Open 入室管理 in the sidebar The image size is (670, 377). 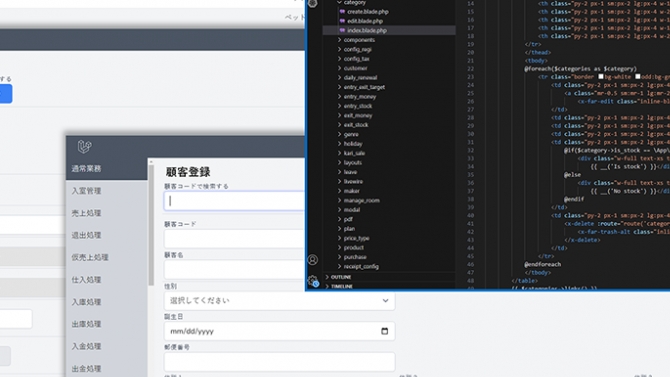click(86, 191)
